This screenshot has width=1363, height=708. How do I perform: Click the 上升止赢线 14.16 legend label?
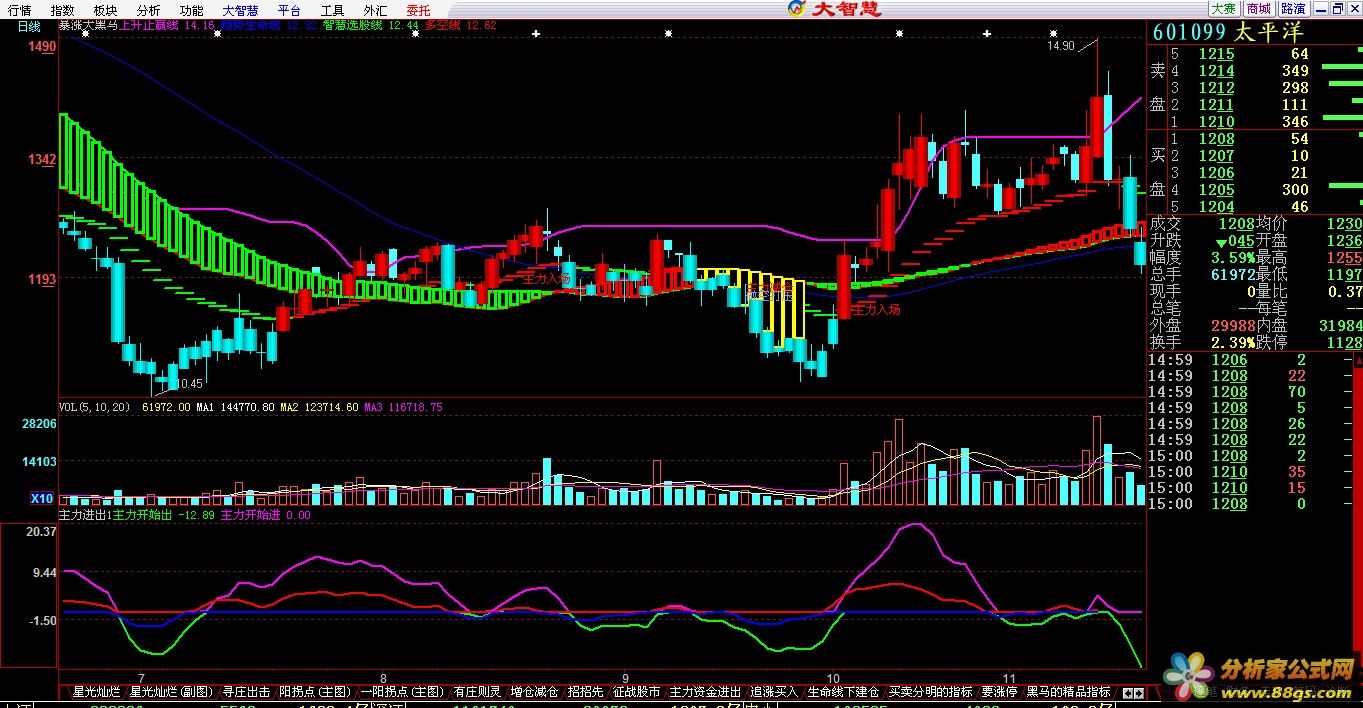pos(167,26)
